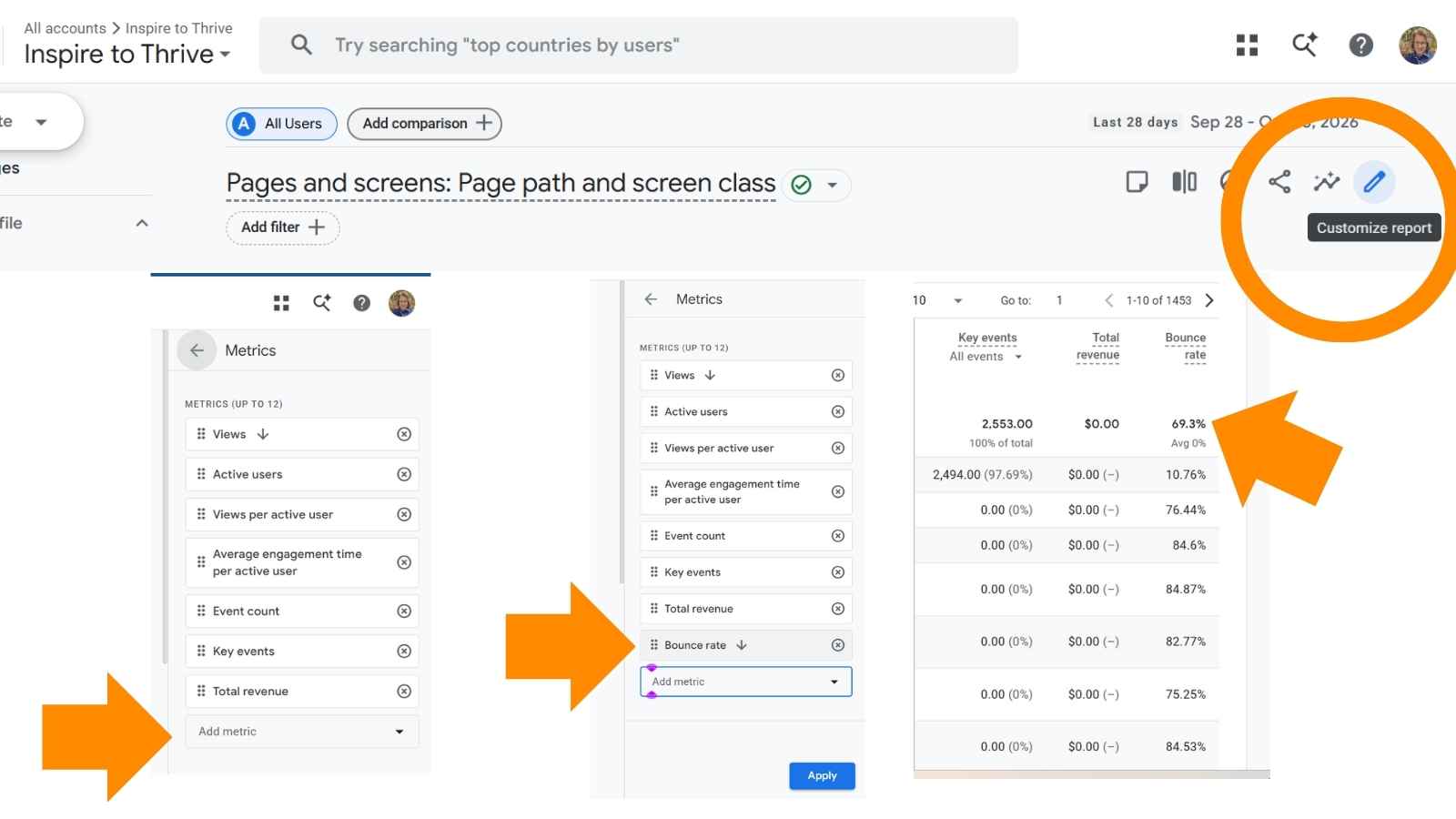Click the All Users comparison chip
This screenshot has height=819, width=1456.
pyautogui.click(x=281, y=124)
